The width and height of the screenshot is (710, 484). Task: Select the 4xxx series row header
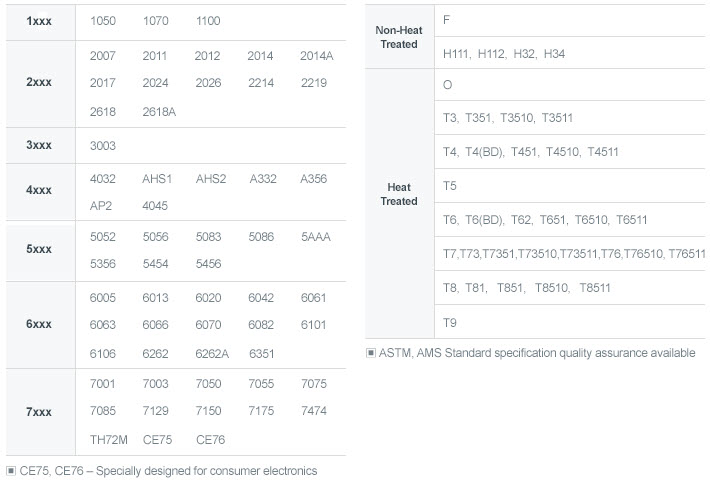click(39, 192)
